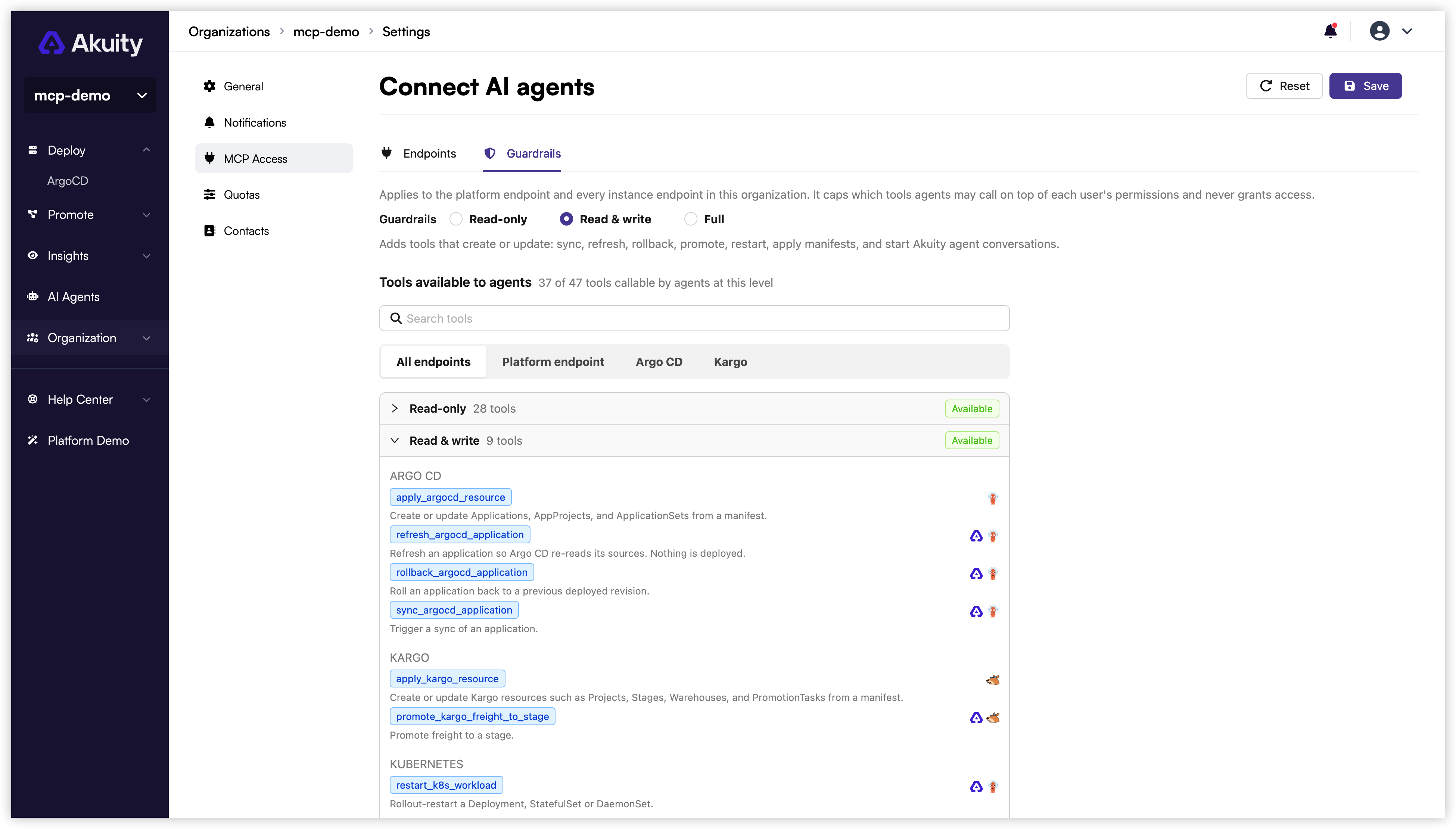Select the Read-only guardrail radio
1456x829 pixels.
tap(456, 219)
